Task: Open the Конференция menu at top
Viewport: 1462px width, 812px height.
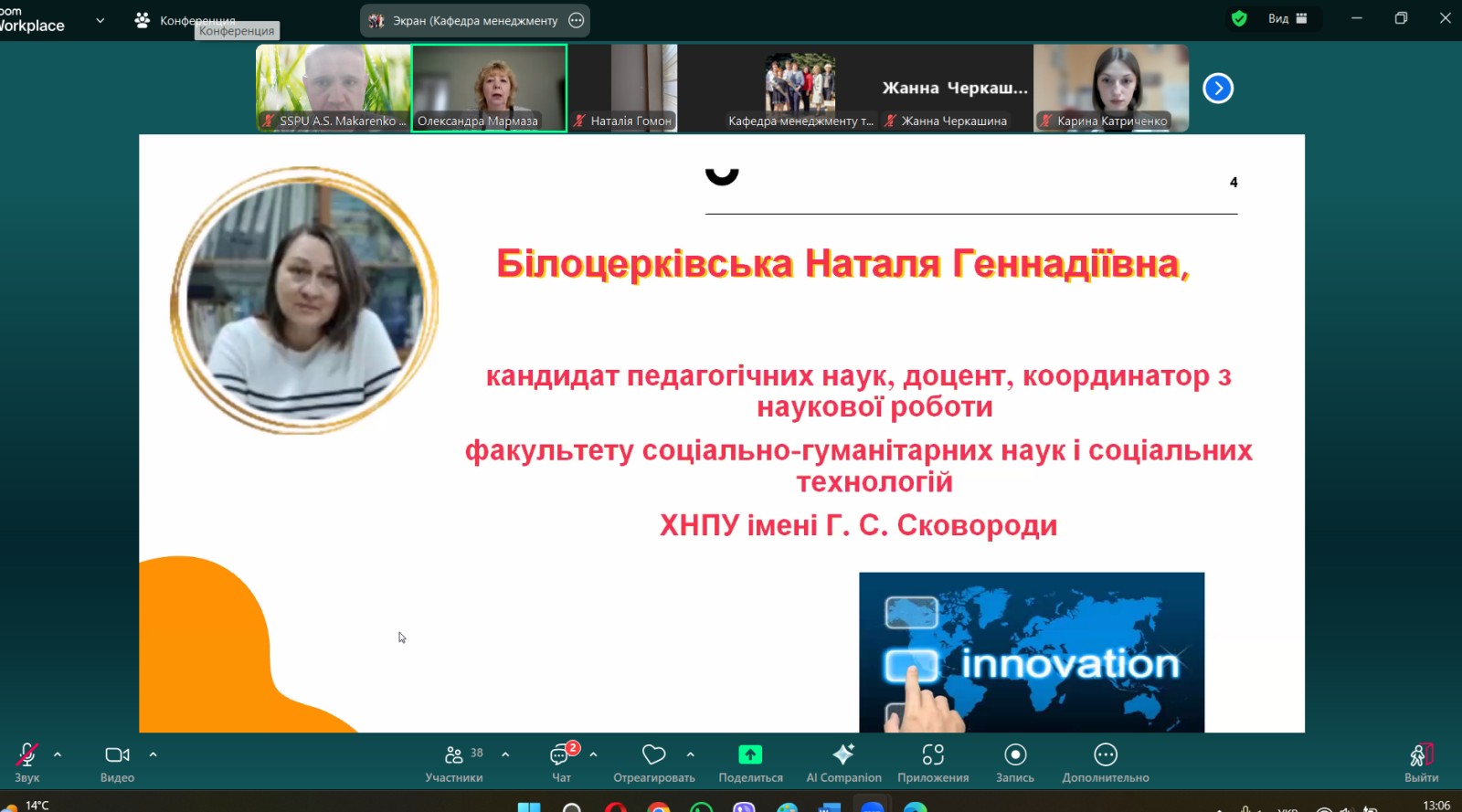Action: pyautogui.click(x=185, y=20)
